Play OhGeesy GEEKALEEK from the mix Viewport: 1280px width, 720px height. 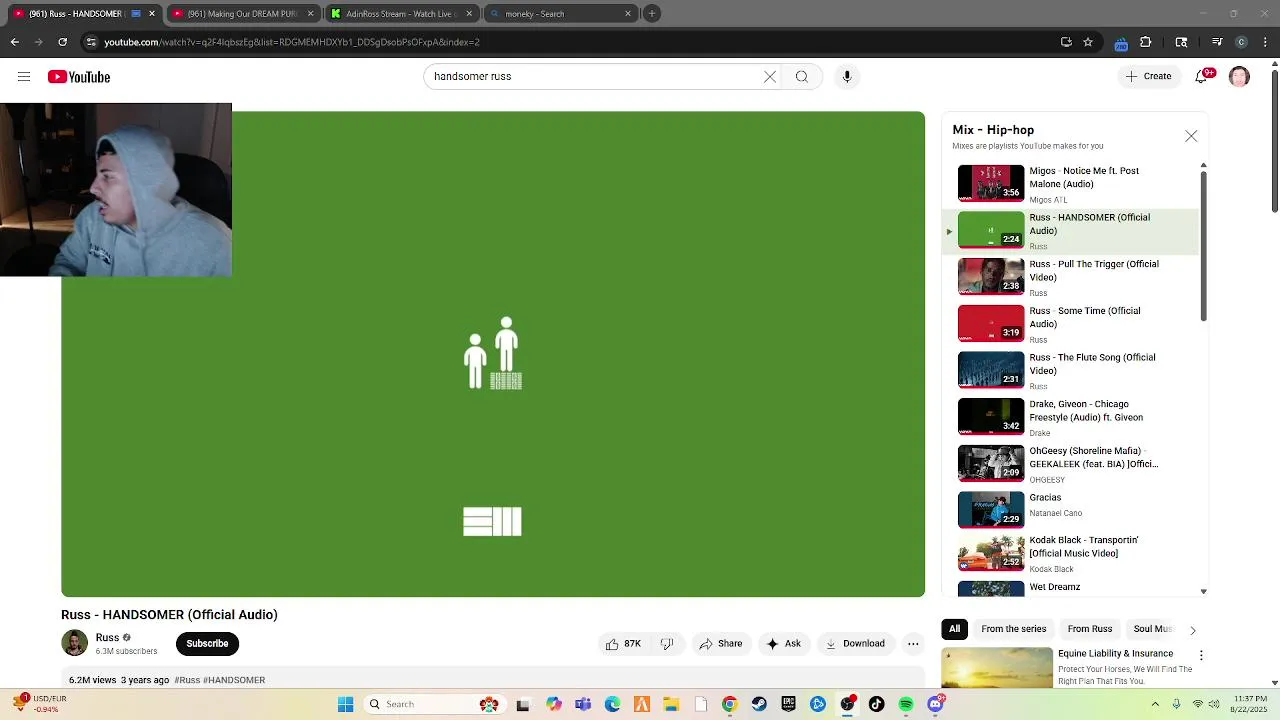[x=1070, y=465]
